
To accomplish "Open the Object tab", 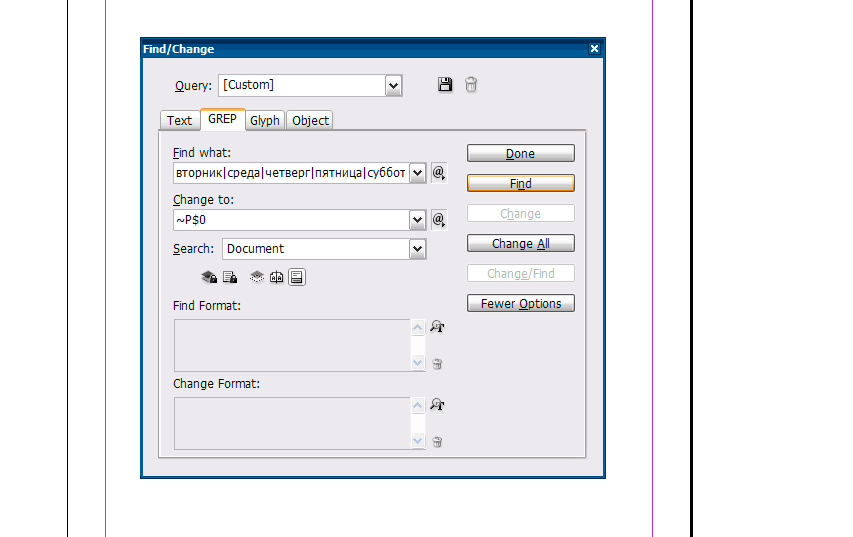I will click(310, 120).
